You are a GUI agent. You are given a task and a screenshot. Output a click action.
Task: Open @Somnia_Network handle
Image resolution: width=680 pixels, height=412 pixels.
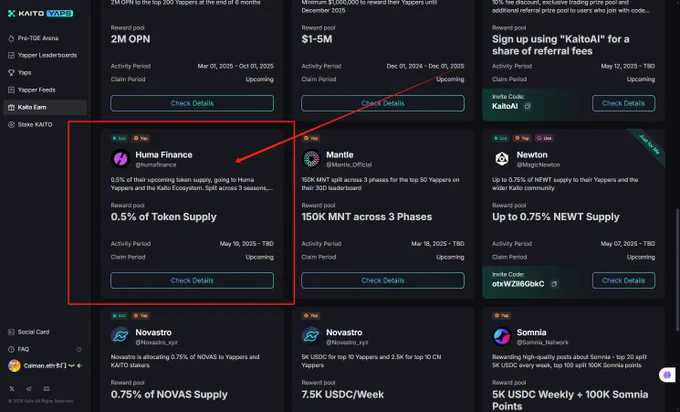[x=542, y=343]
